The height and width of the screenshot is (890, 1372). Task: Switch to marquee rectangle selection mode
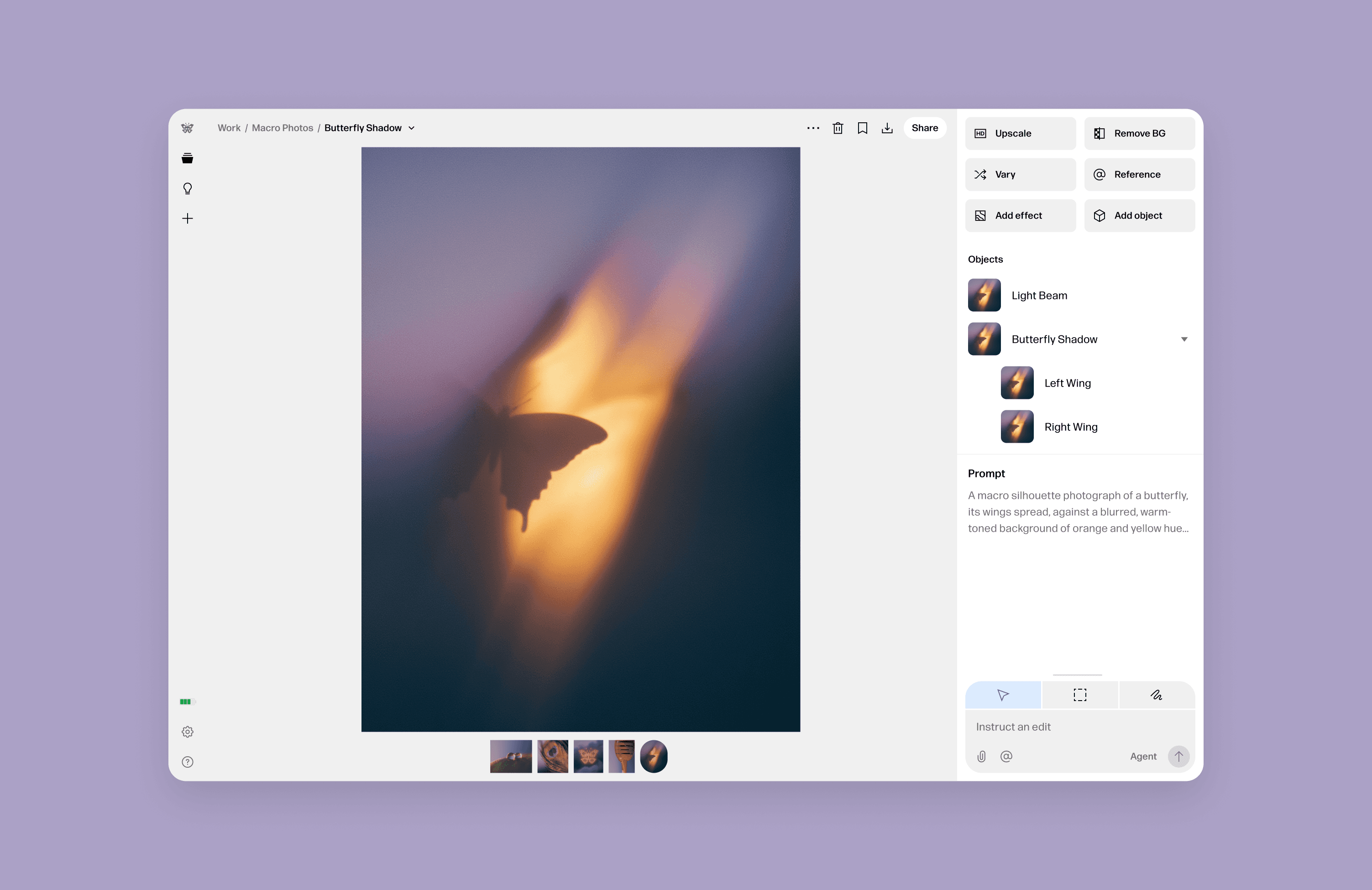pyautogui.click(x=1080, y=695)
